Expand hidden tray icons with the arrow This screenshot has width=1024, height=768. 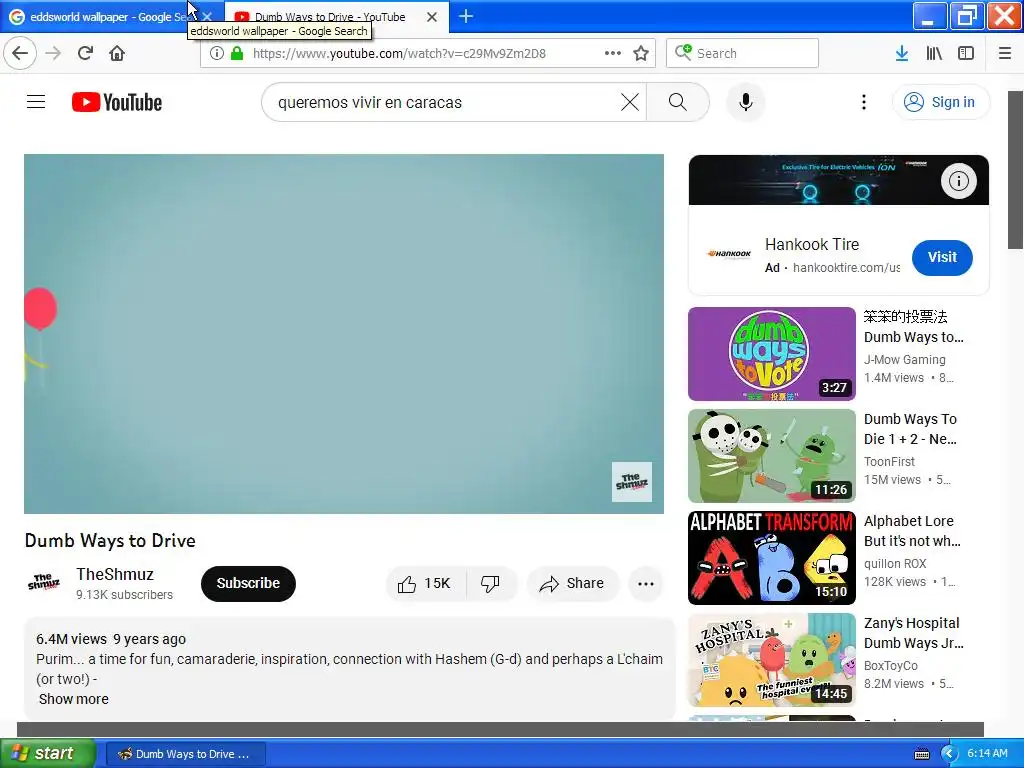[x=948, y=754]
